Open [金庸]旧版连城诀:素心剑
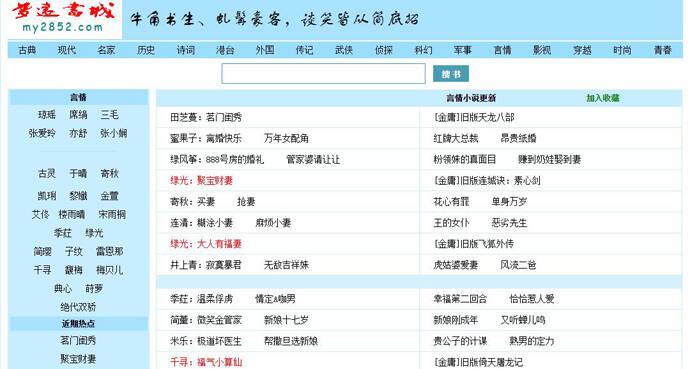 point(487,181)
